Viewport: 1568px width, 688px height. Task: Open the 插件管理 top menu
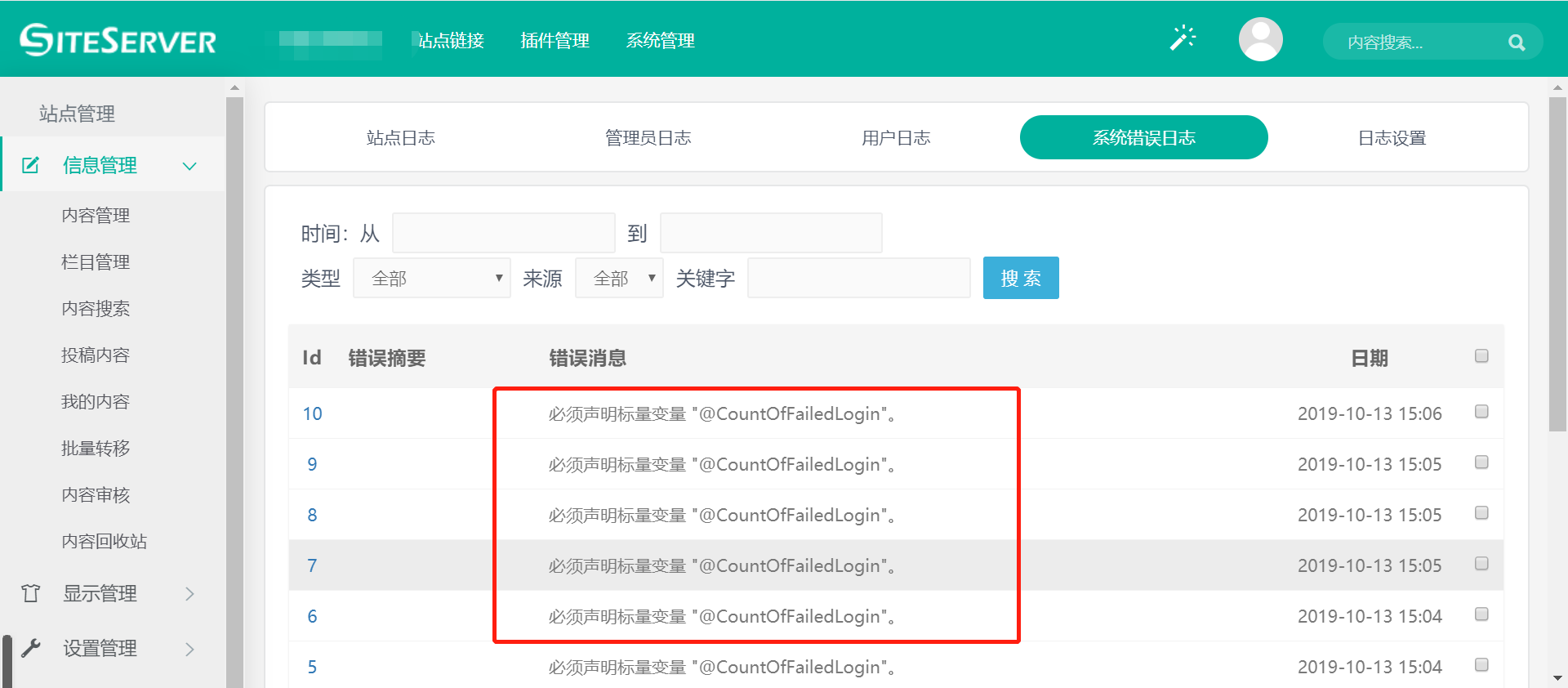[x=555, y=40]
